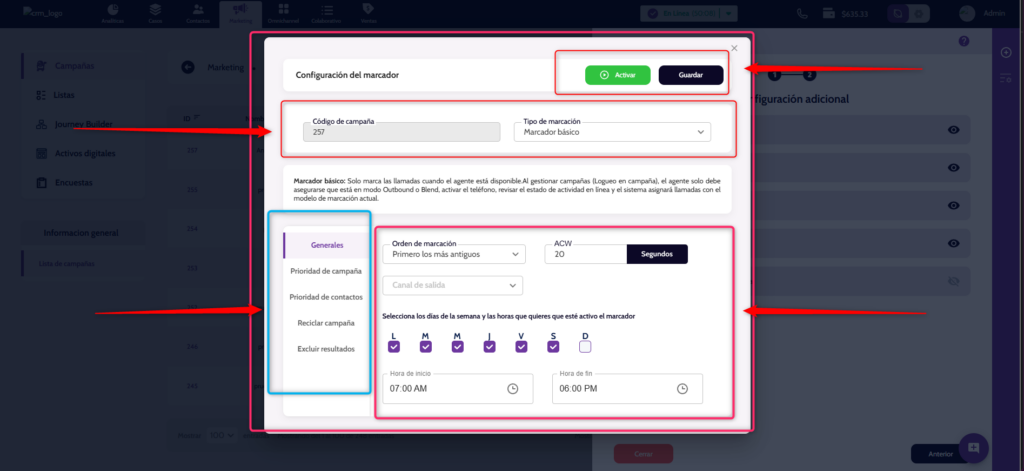
Task: Switch to Prioridad de campaña tab
Action: click(325, 271)
